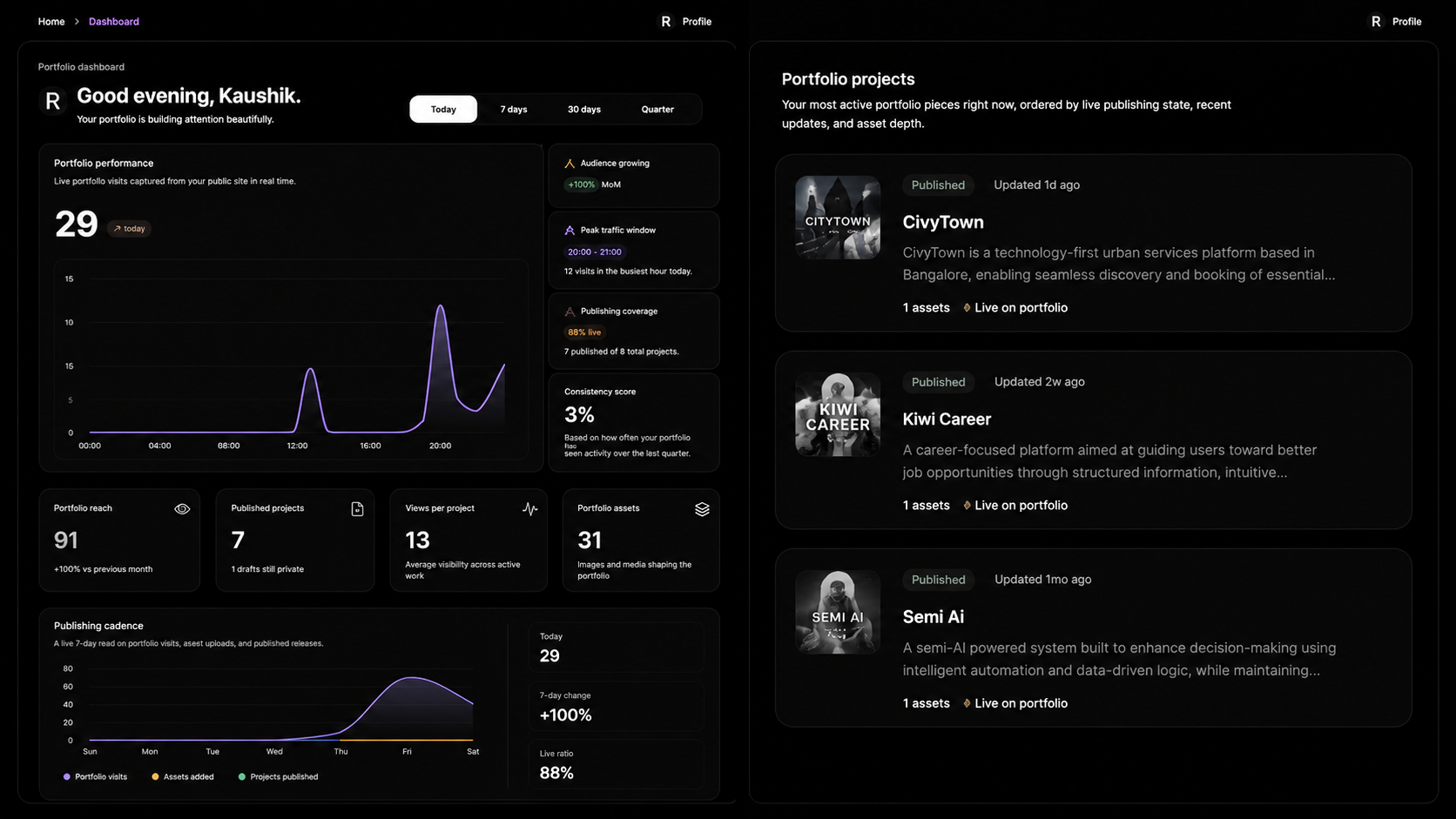
Task: Click the +100% MoM badge
Action: 581,185
